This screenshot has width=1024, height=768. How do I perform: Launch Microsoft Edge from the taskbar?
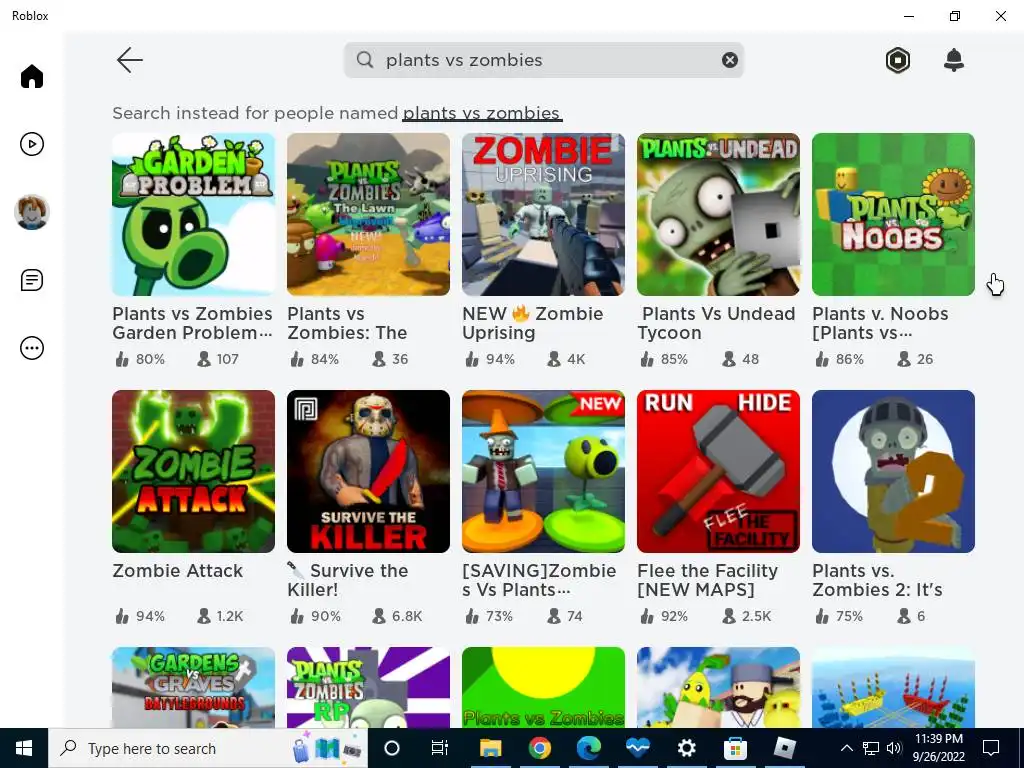click(588, 748)
